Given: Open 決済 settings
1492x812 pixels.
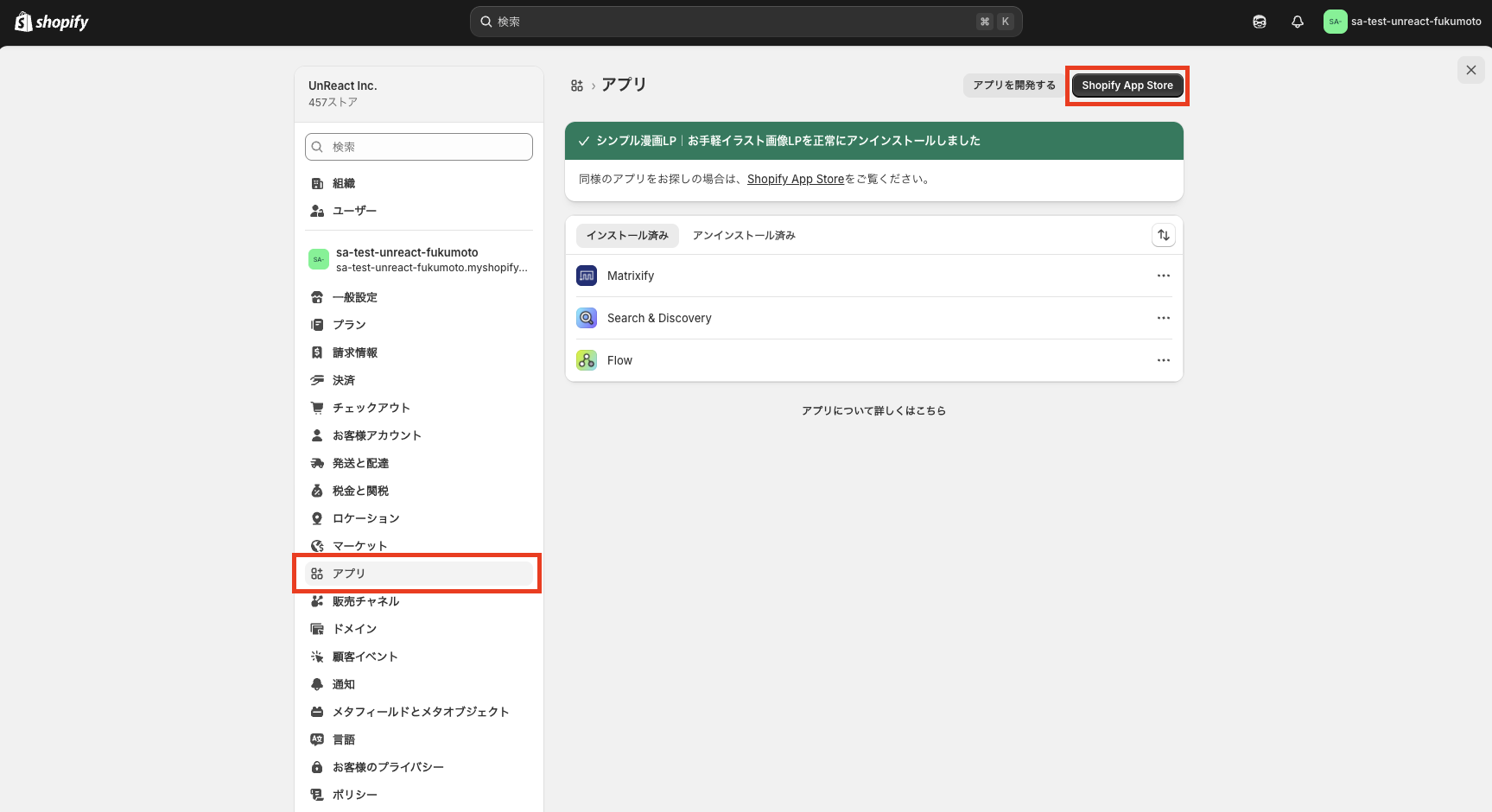Looking at the screenshot, I should (419, 380).
